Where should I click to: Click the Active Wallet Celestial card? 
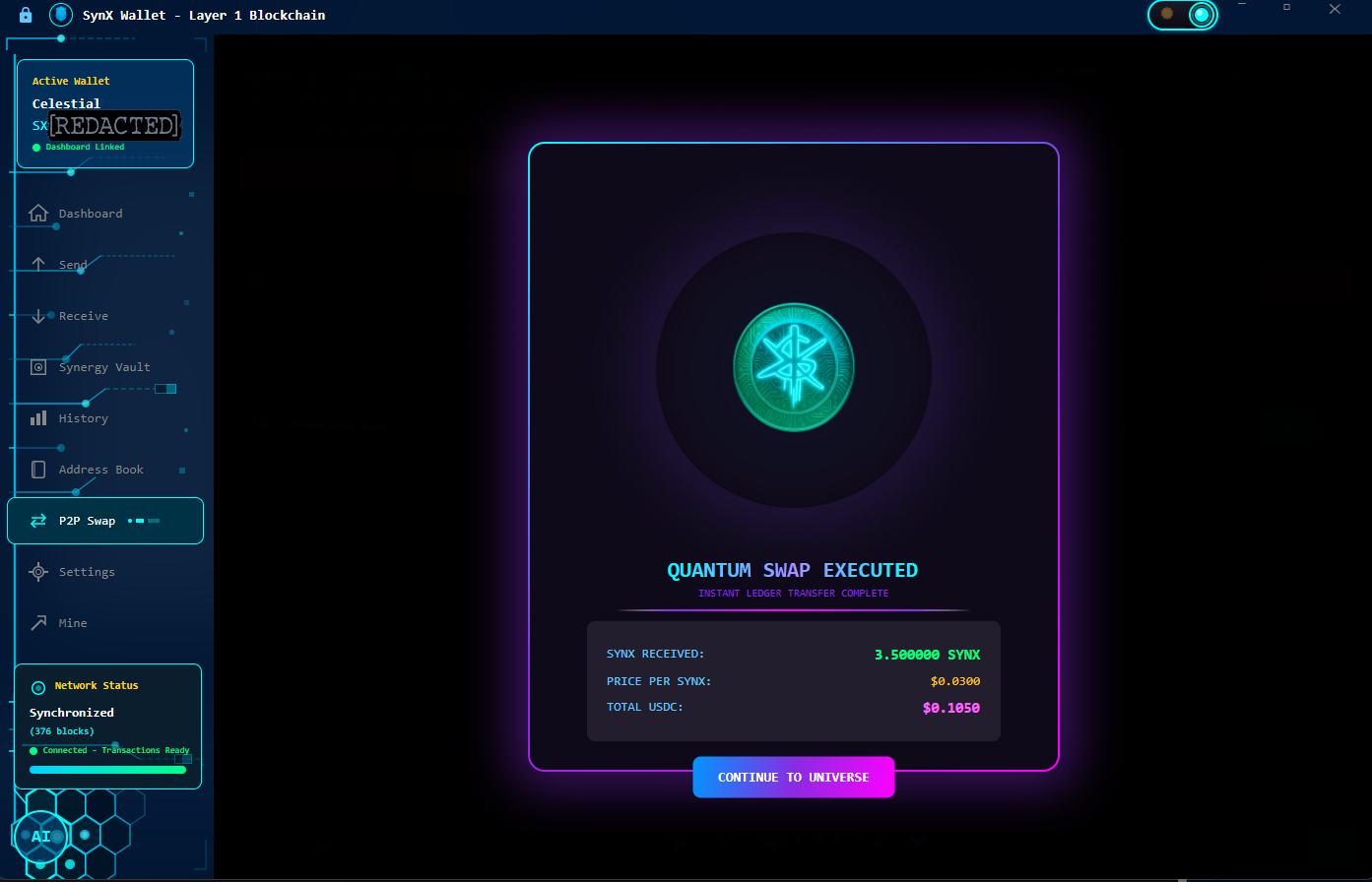105,113
